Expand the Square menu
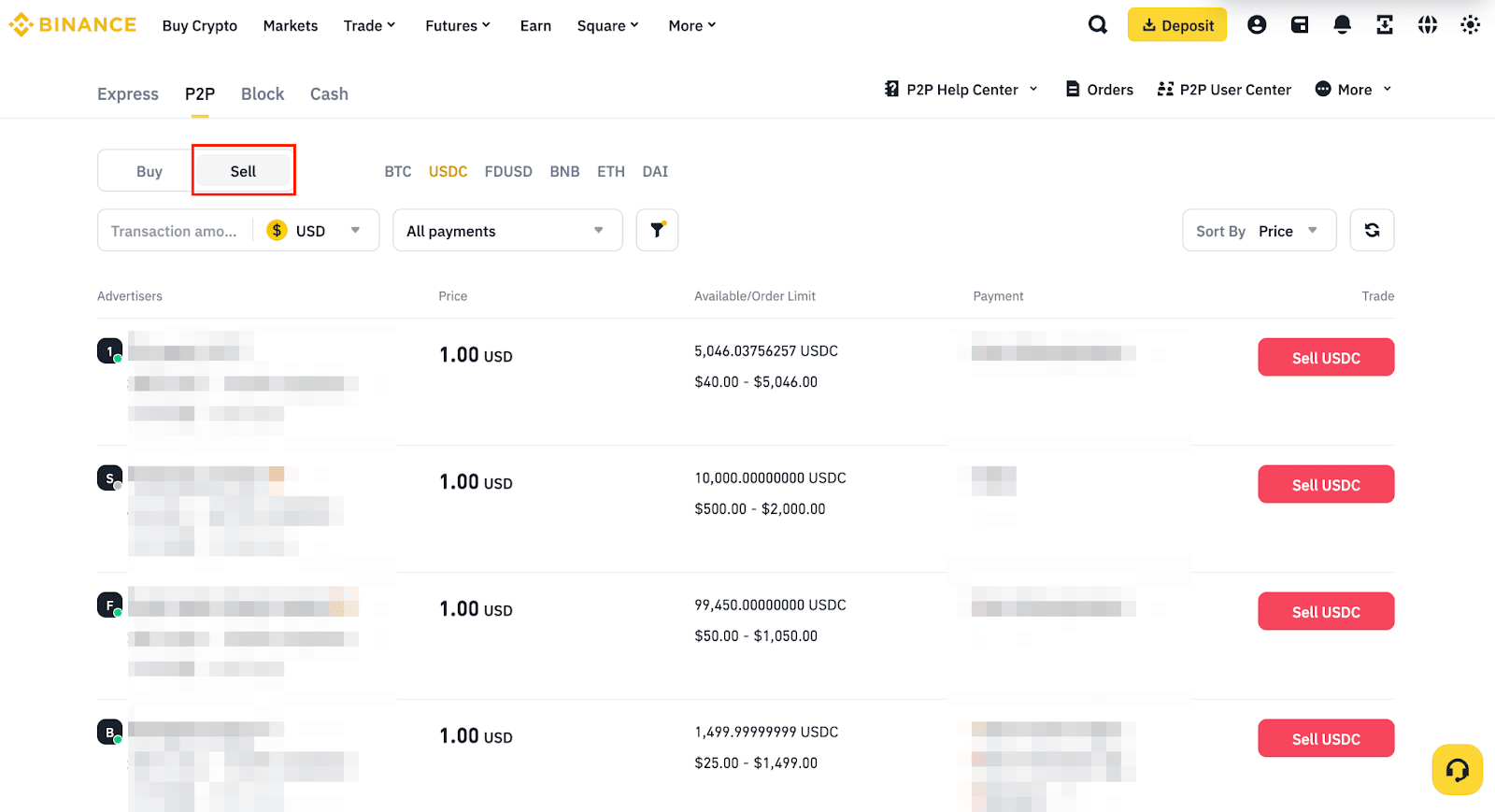This screenshot has width=1495, height=812. click(x=607, y=25)
